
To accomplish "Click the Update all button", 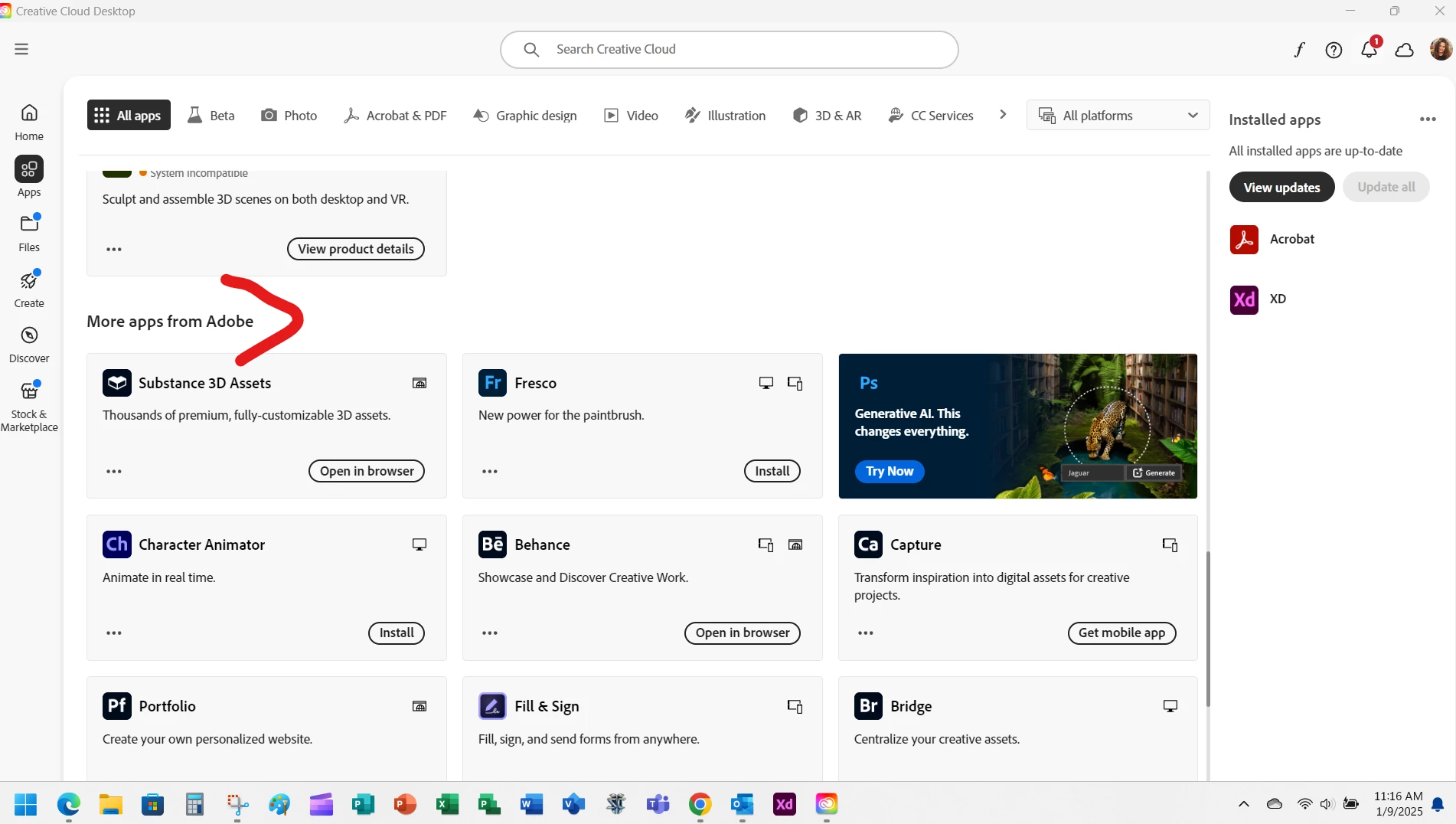I will 1386,187.
